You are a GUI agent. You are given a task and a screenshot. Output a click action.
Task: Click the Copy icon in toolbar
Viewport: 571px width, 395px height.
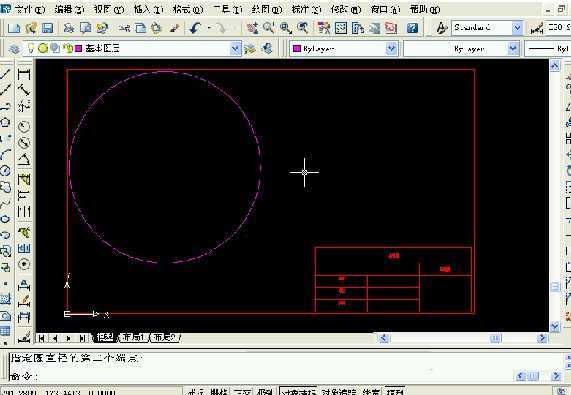141,28
